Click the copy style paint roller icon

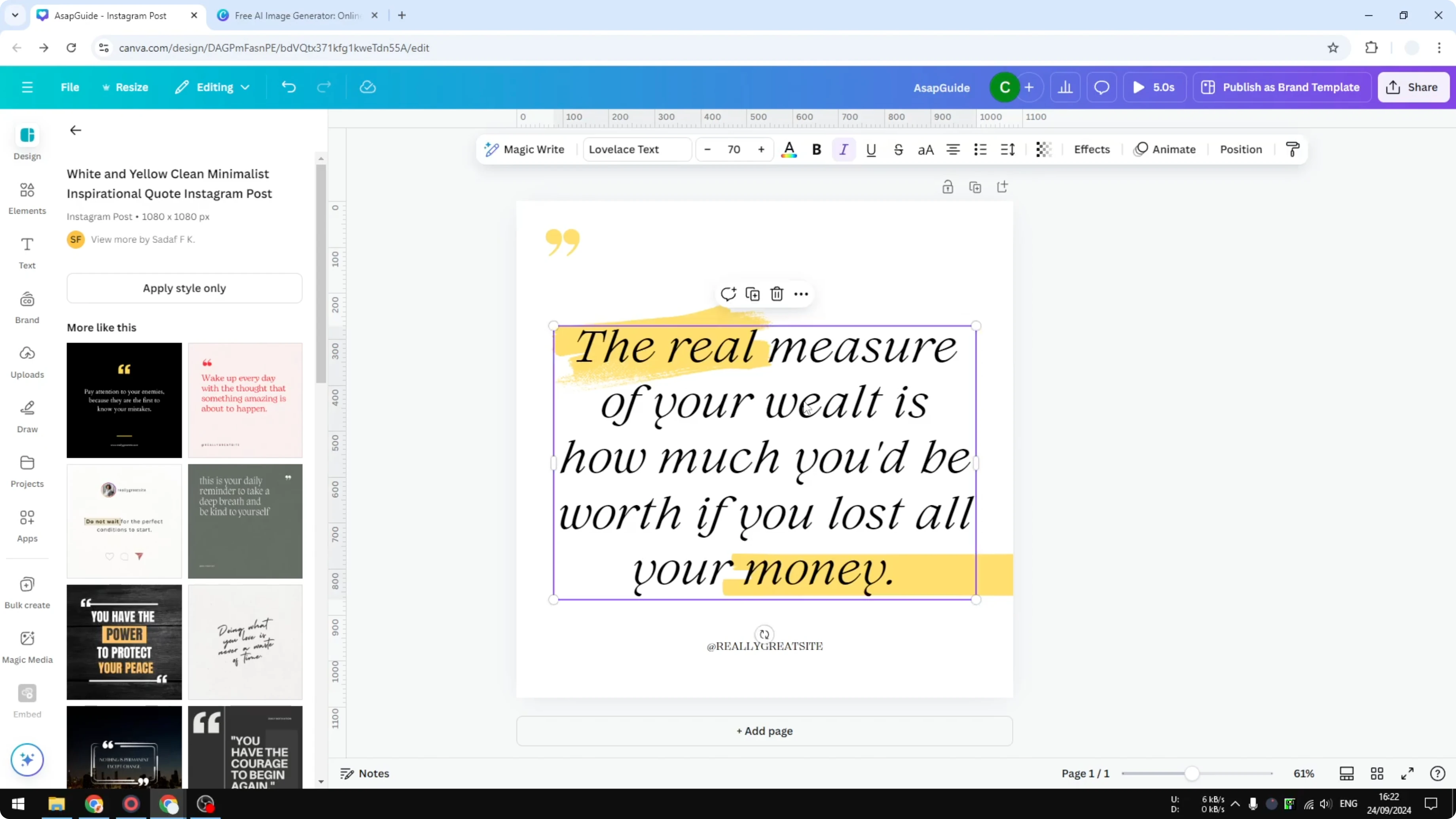[1292, 150]
